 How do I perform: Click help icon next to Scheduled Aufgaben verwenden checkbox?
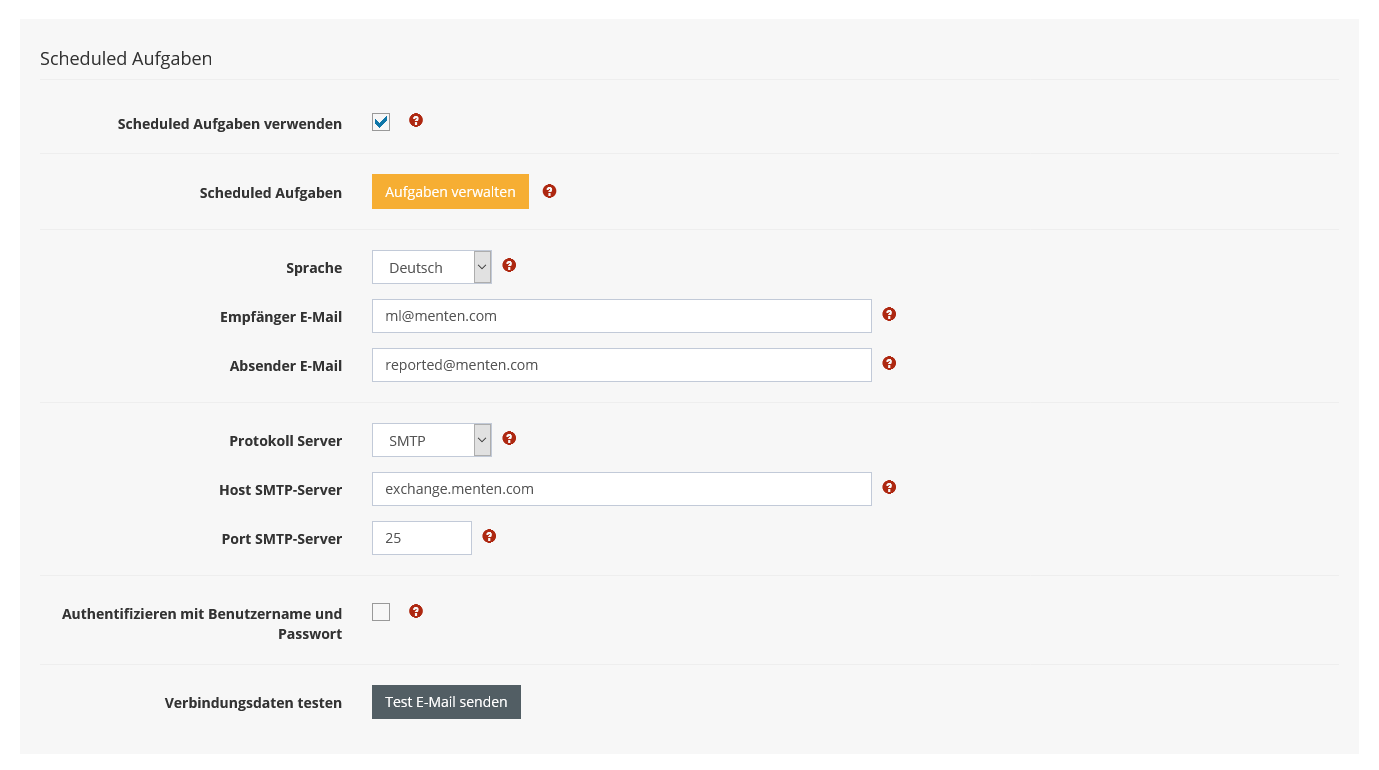[416, 120]
